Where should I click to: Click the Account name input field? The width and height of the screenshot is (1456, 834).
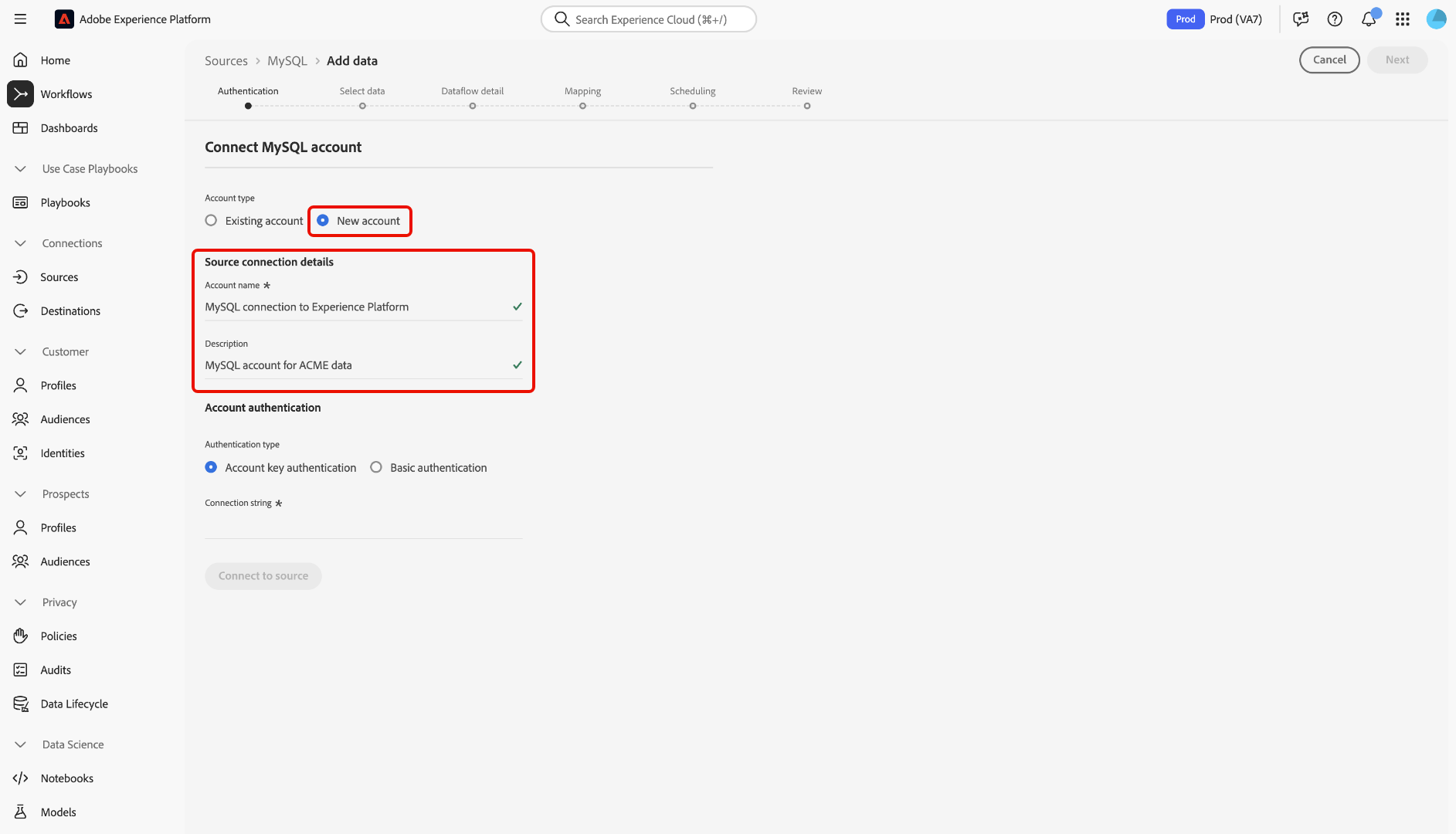click(x=364, y=307)
